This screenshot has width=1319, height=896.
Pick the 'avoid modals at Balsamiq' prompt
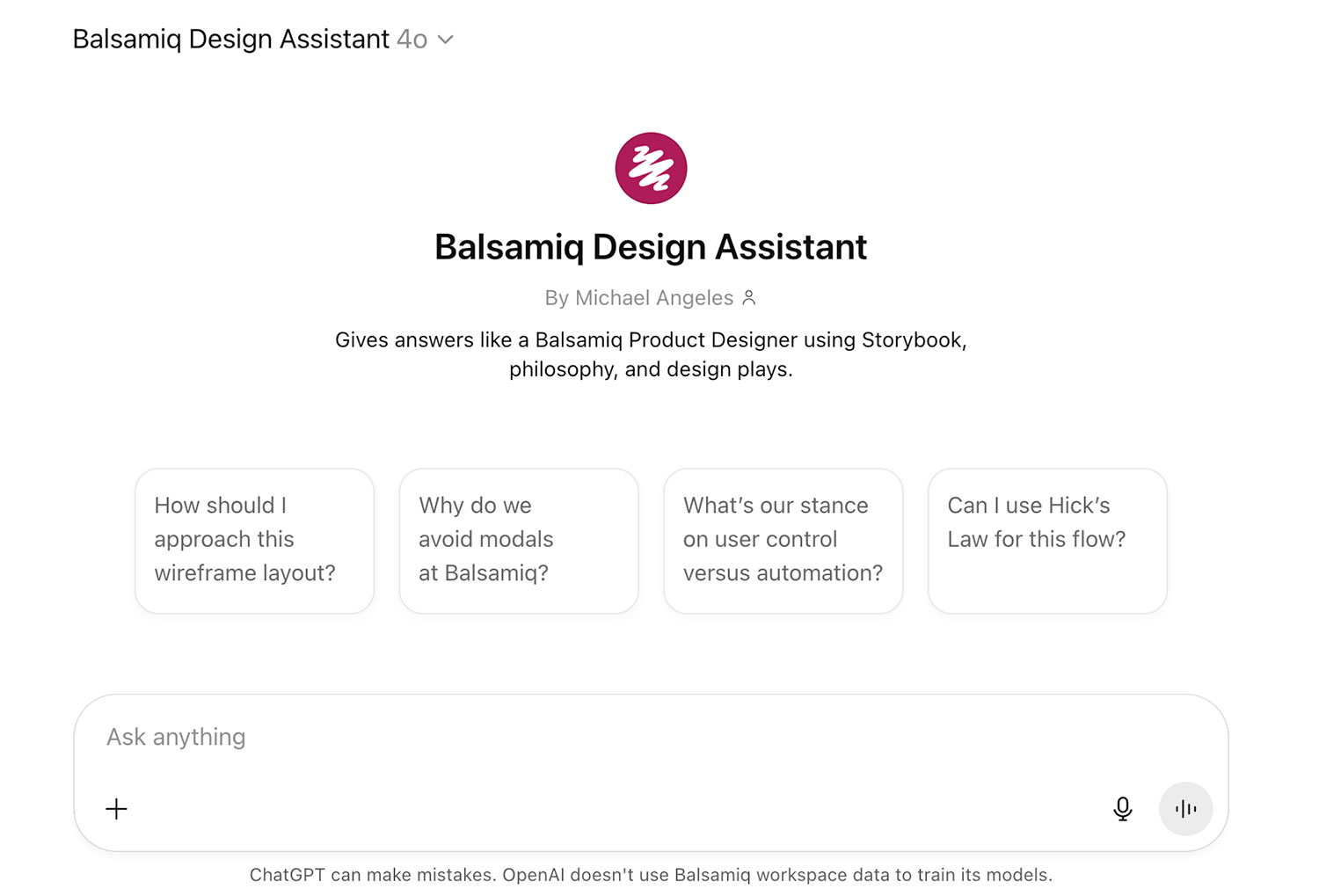[x=519, y=540]
